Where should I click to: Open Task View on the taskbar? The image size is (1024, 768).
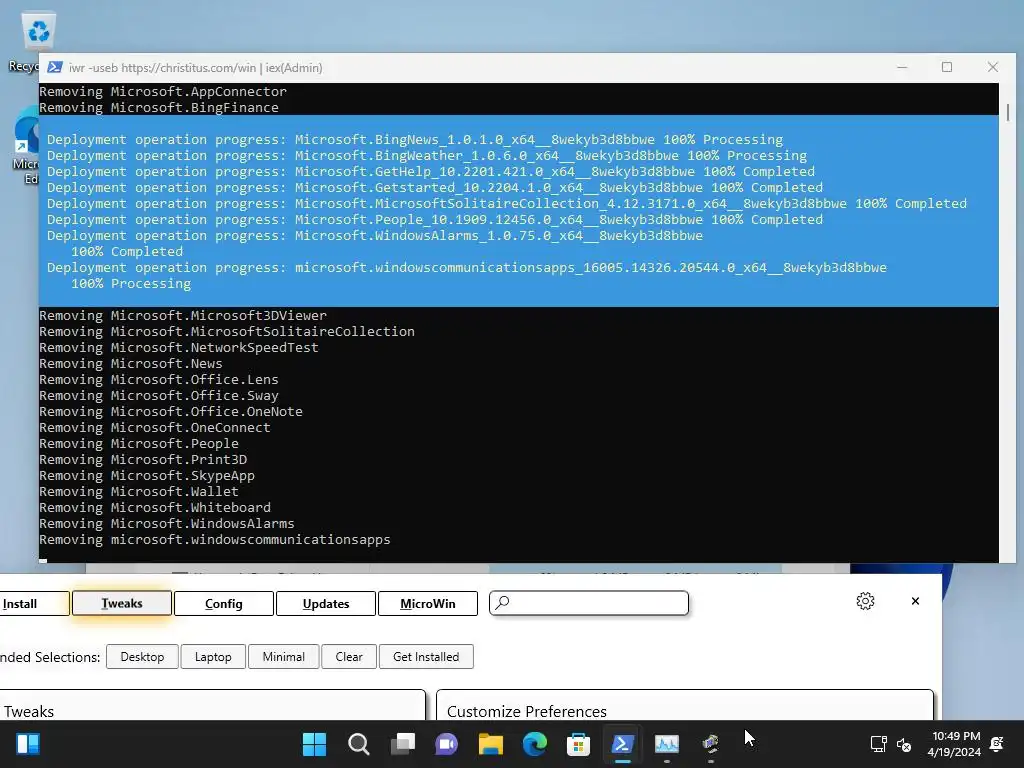[402, 744]
